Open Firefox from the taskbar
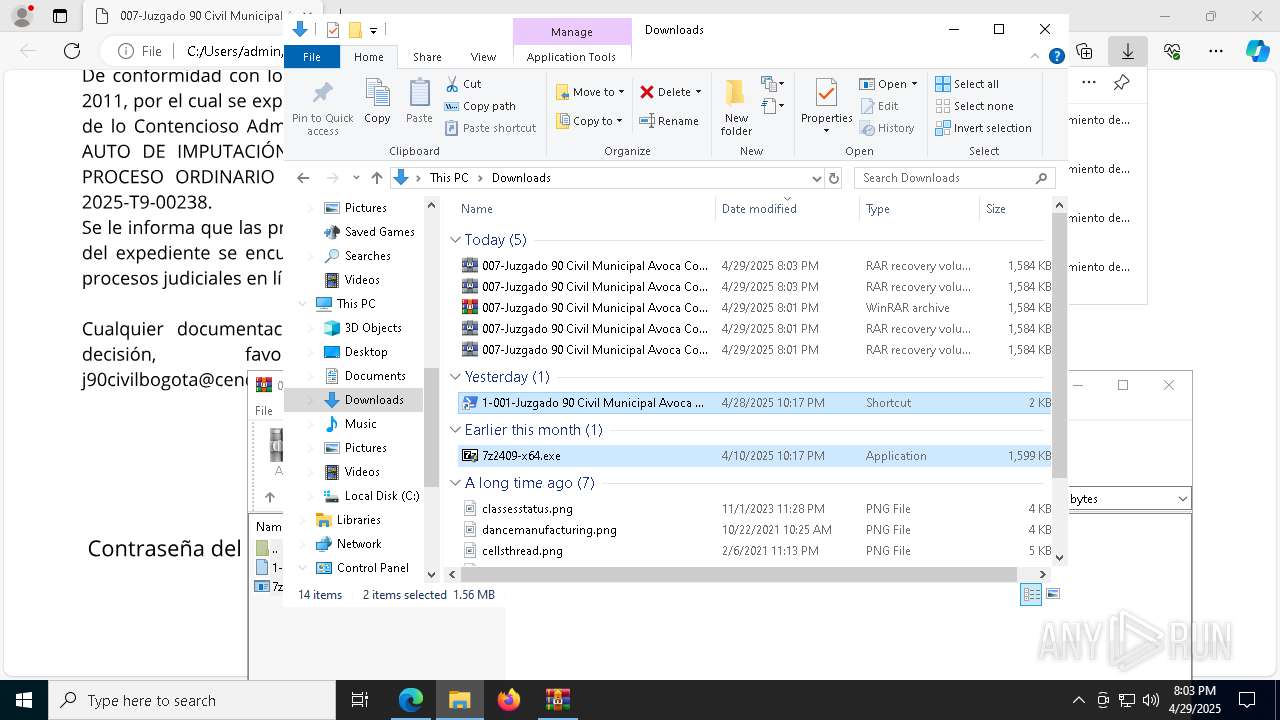Screen dimensions: 1280x720 (x=509, y=700)
